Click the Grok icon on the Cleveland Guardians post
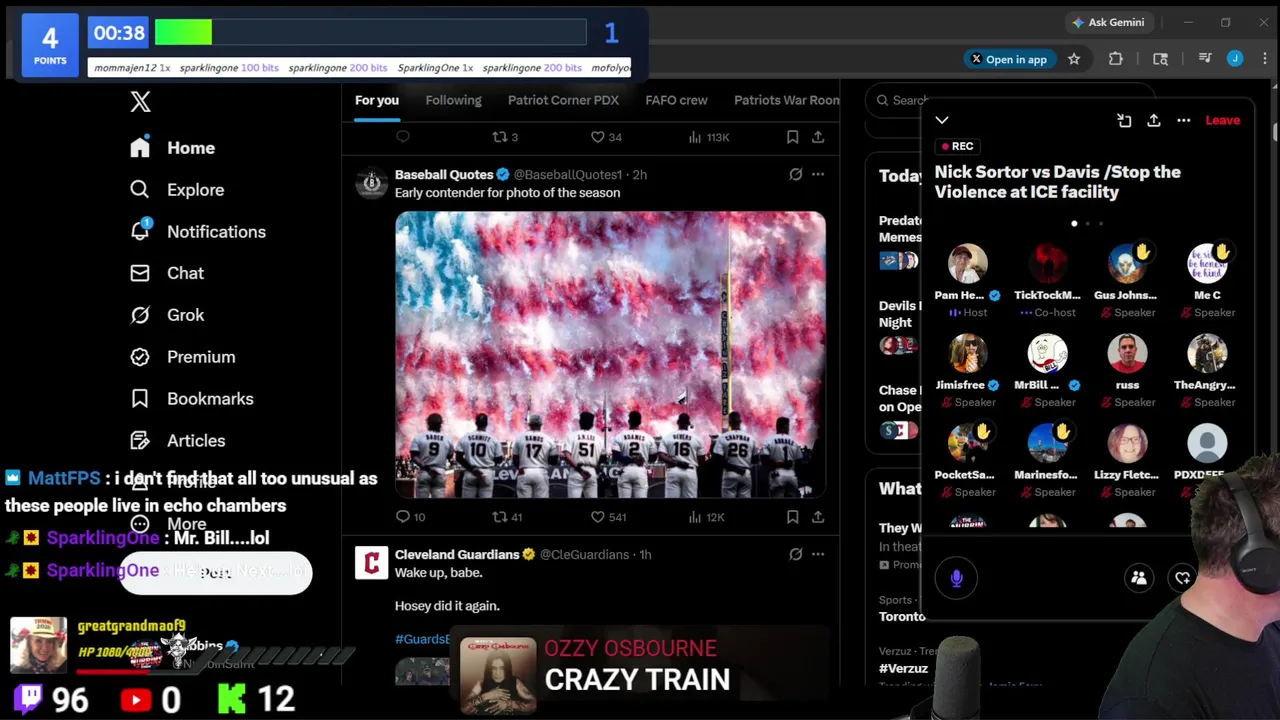This screenshot has height=720, width=1280. pos(796,554)
